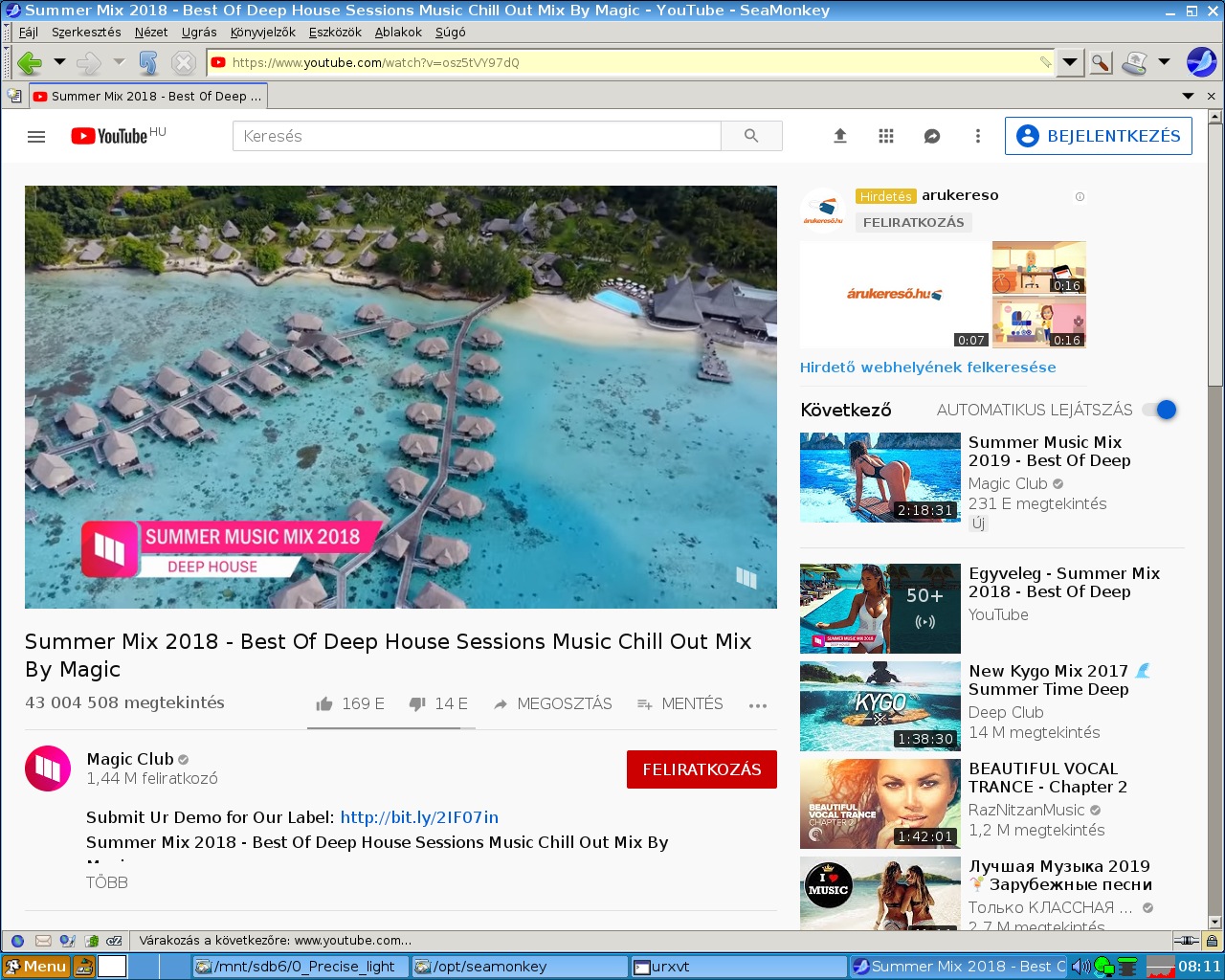Open the Back history dropdown arrow
The height and width of the screenshot is (980, 1225).
[x=59, y=62]
